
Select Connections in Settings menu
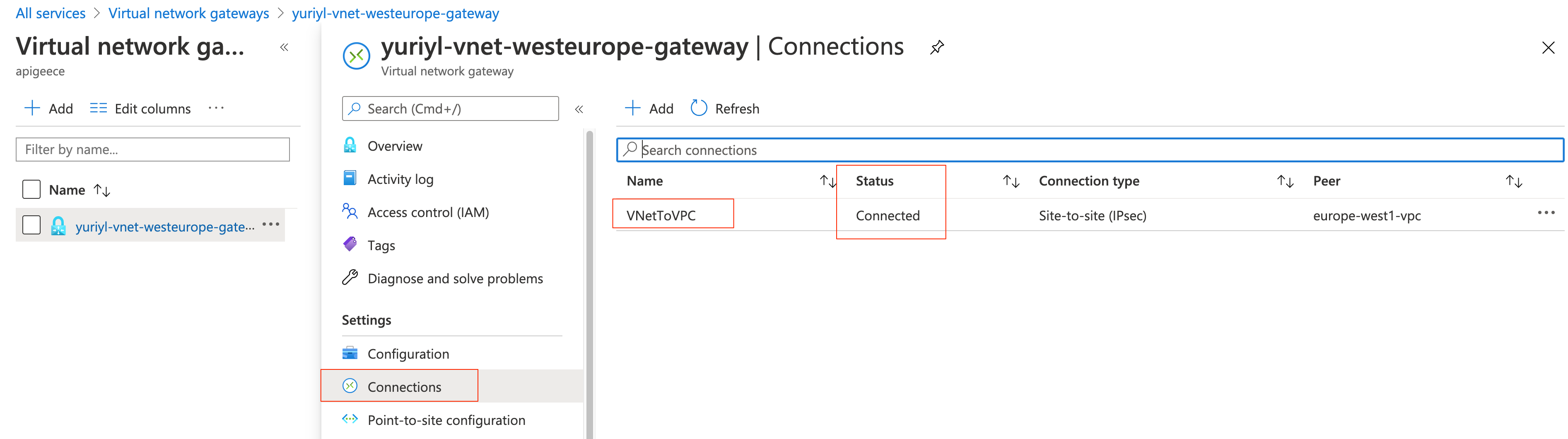tap(452, 387)
